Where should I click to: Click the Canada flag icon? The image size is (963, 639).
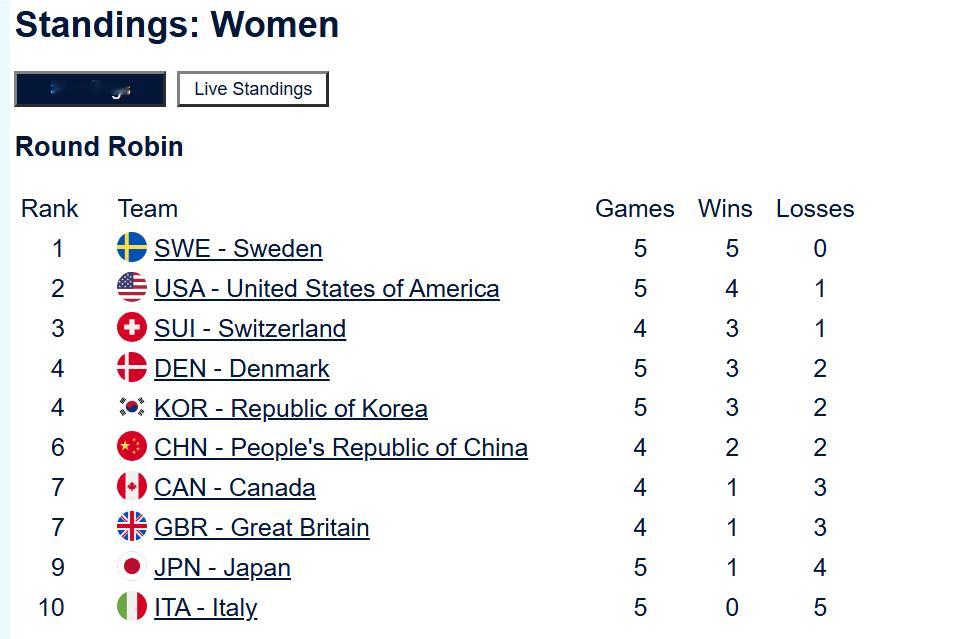click(132, 487)
